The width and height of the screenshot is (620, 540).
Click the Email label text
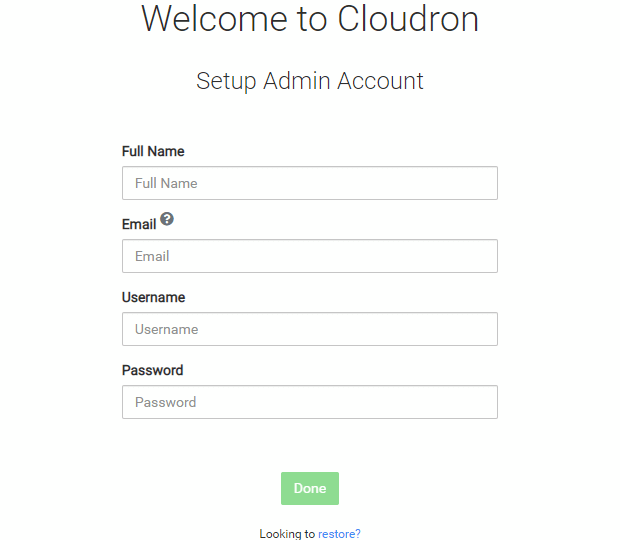139,224
